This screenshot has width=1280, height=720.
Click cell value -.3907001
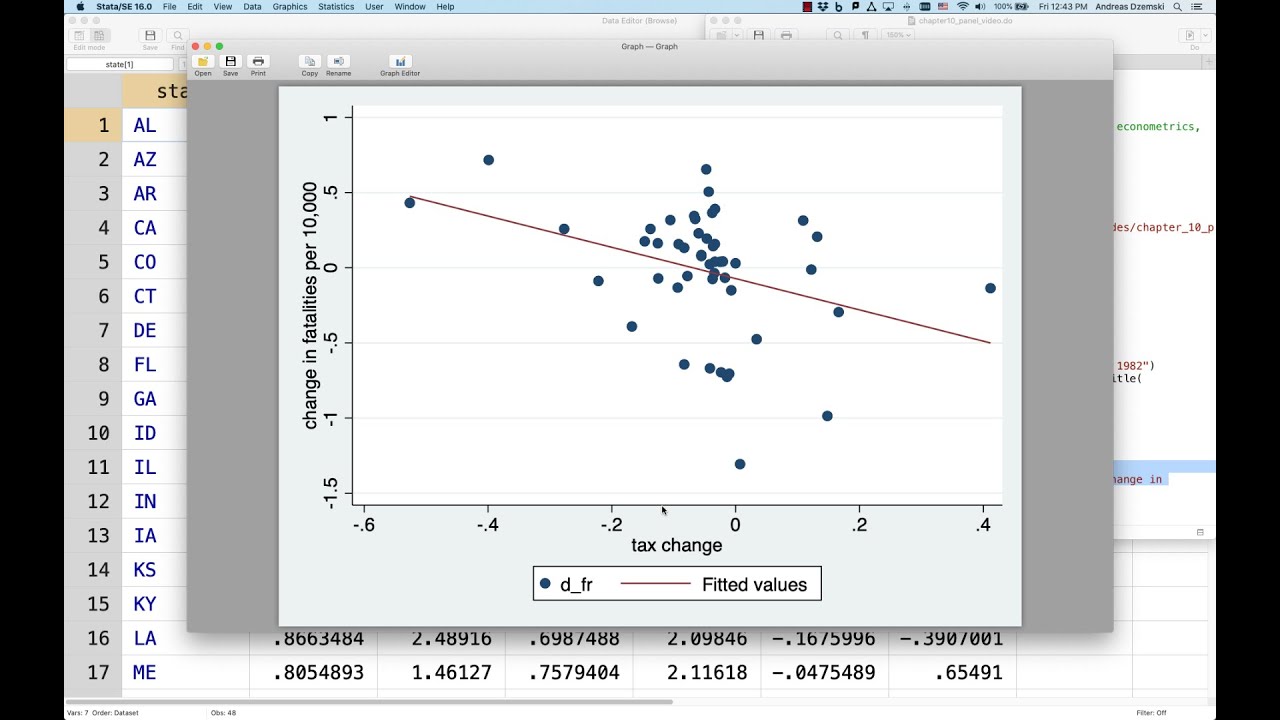tap(952, 638)
